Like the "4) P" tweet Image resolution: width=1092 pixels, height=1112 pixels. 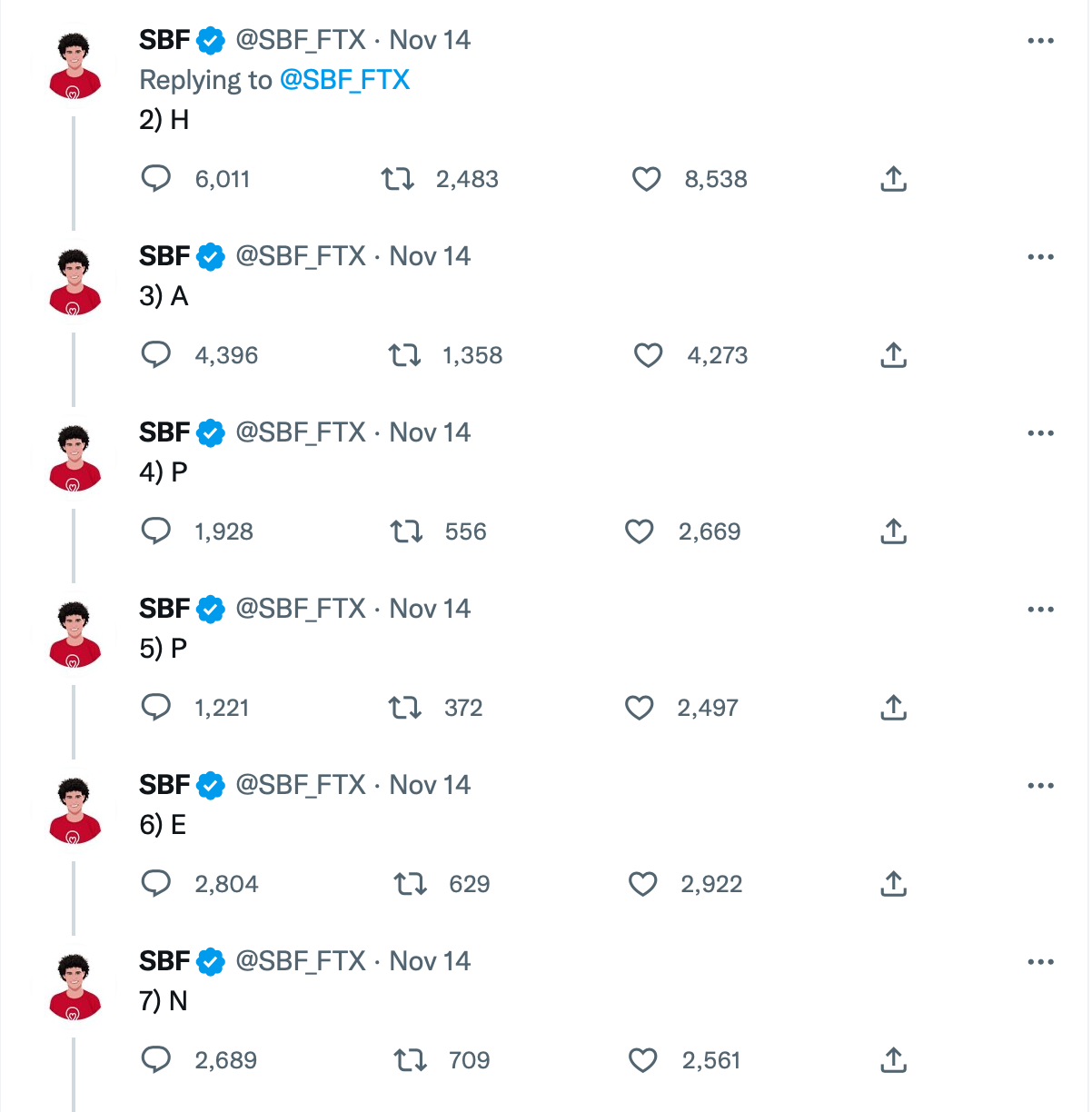point(640,531)
